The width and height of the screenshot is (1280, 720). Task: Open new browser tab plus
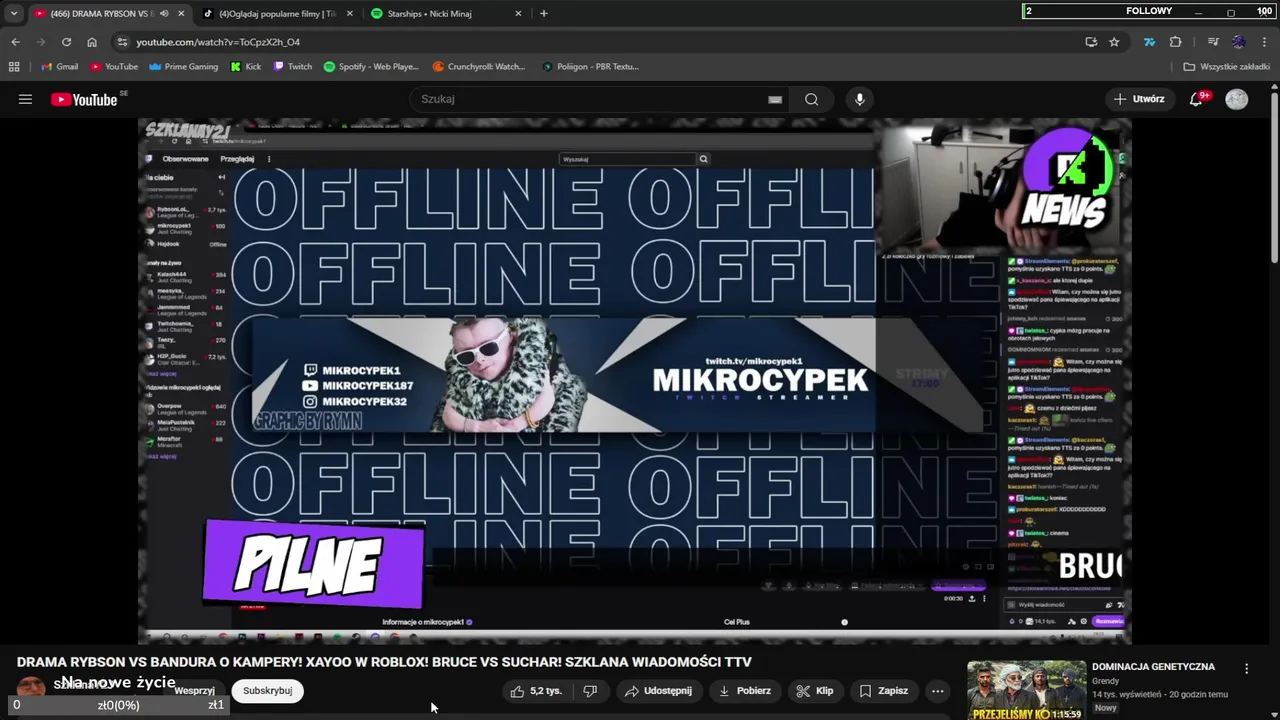point(543,13)
